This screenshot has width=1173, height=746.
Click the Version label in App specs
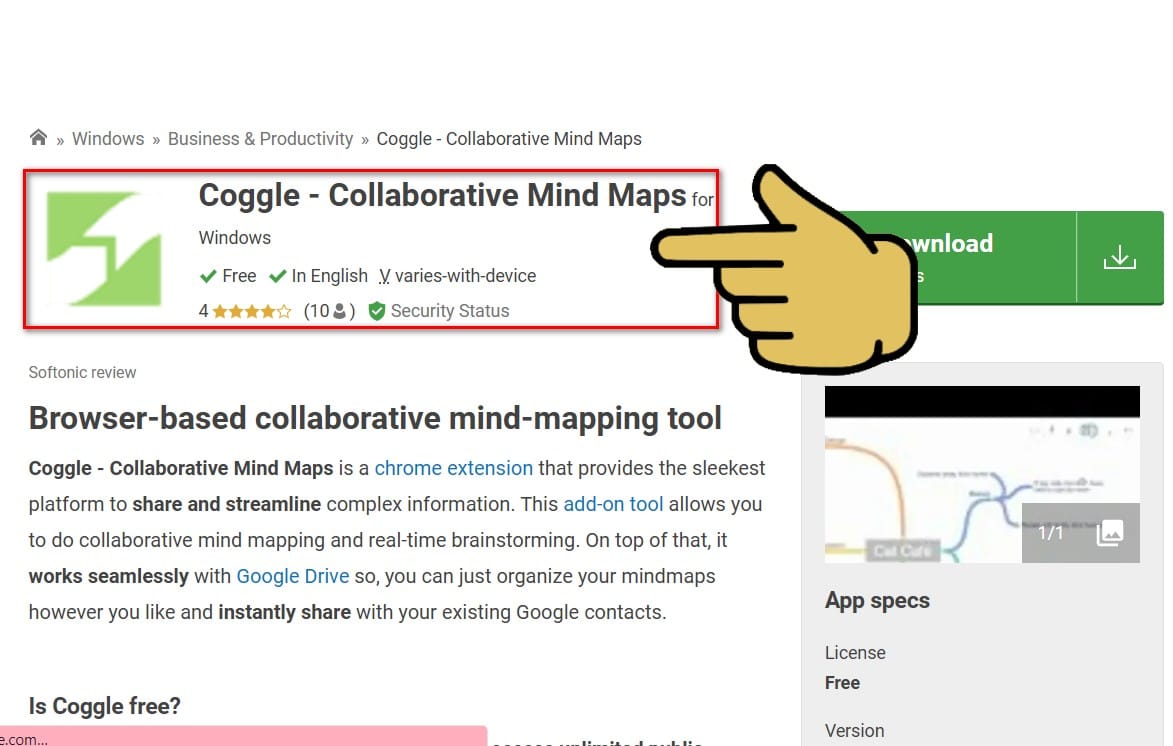(854, 730)
